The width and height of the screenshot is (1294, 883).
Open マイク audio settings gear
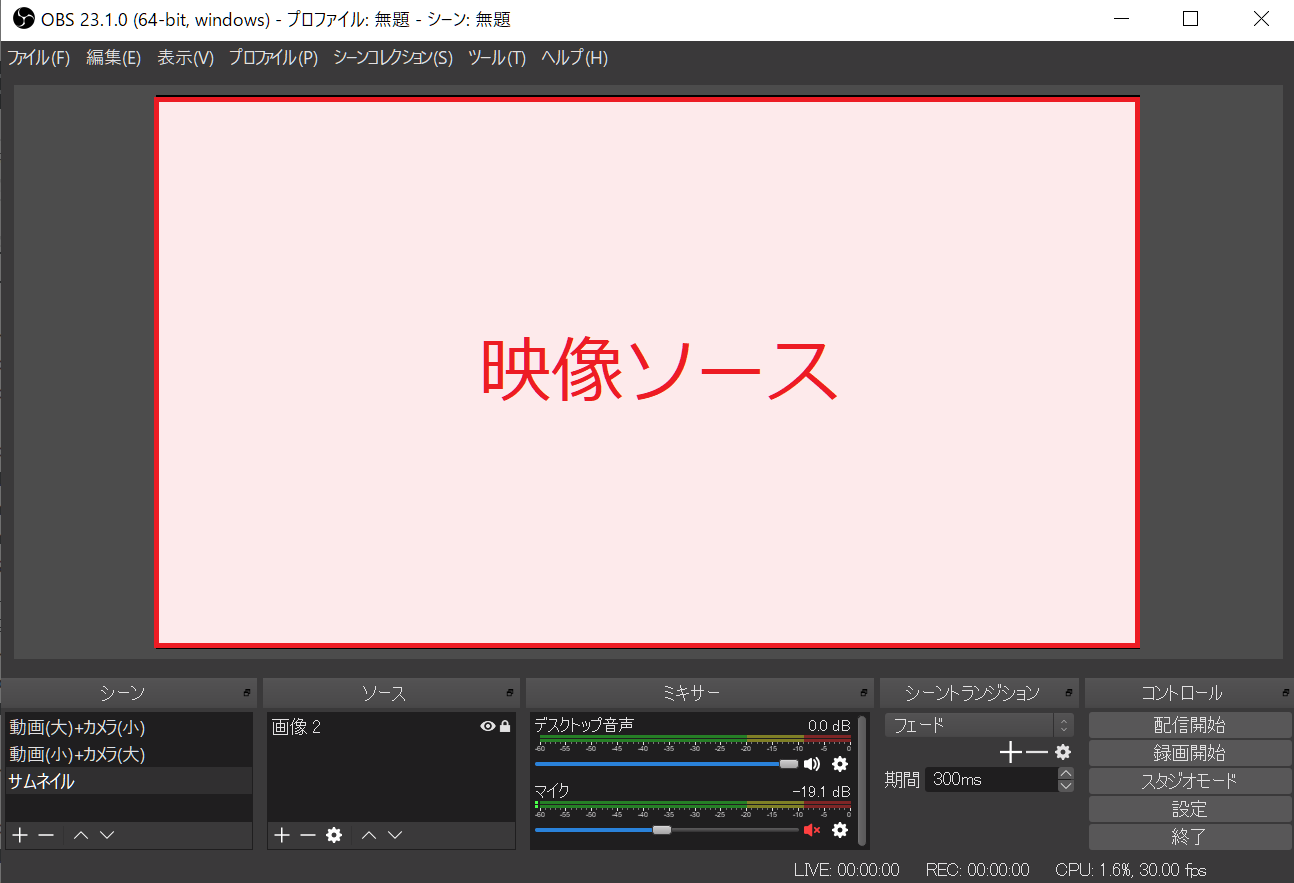[x=840, y=830]
